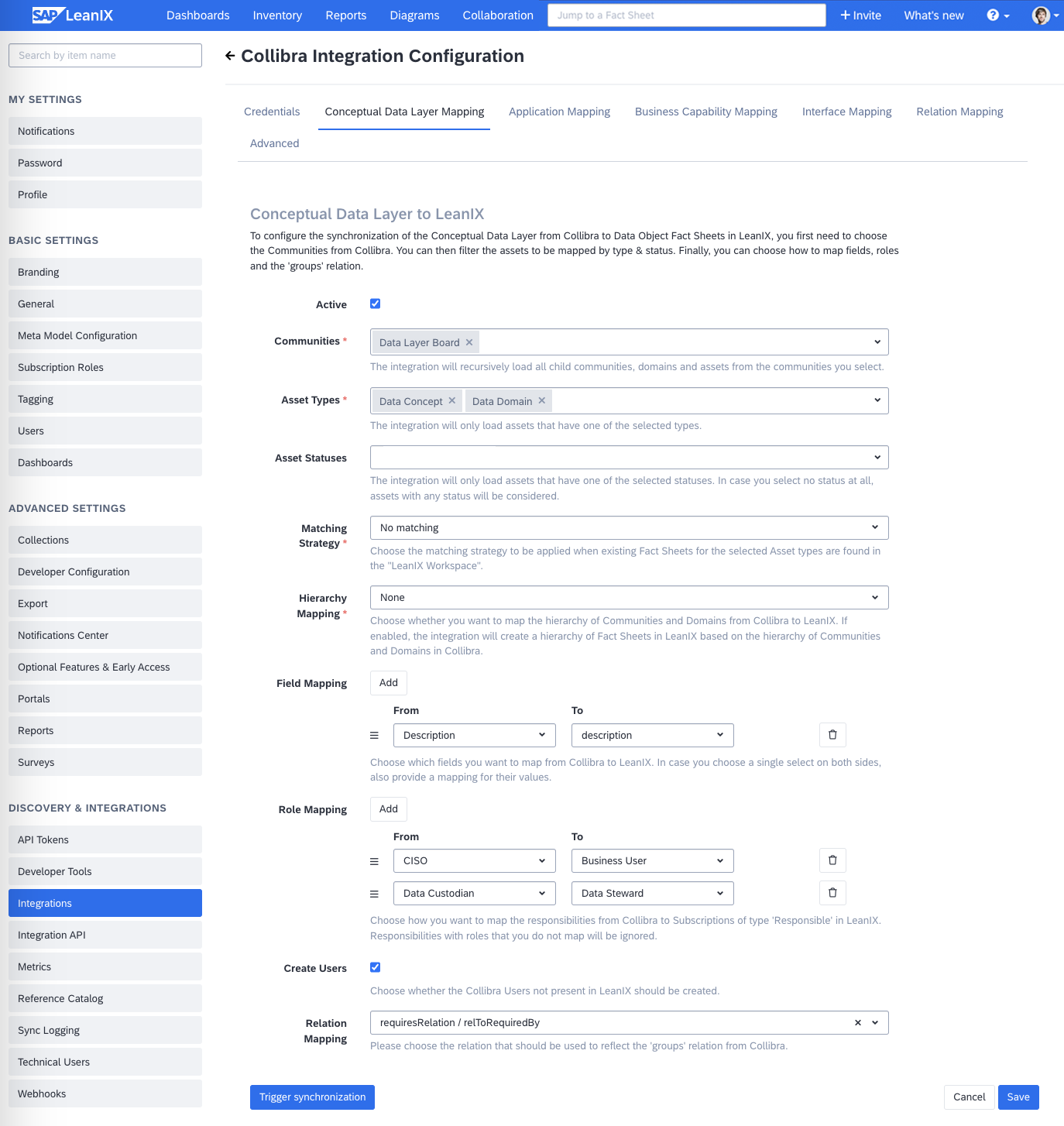The width and height of the screenshot is (1064, 1126).
Task: Toggle the Create Users checkbox
Action: [x=376, y=967]
